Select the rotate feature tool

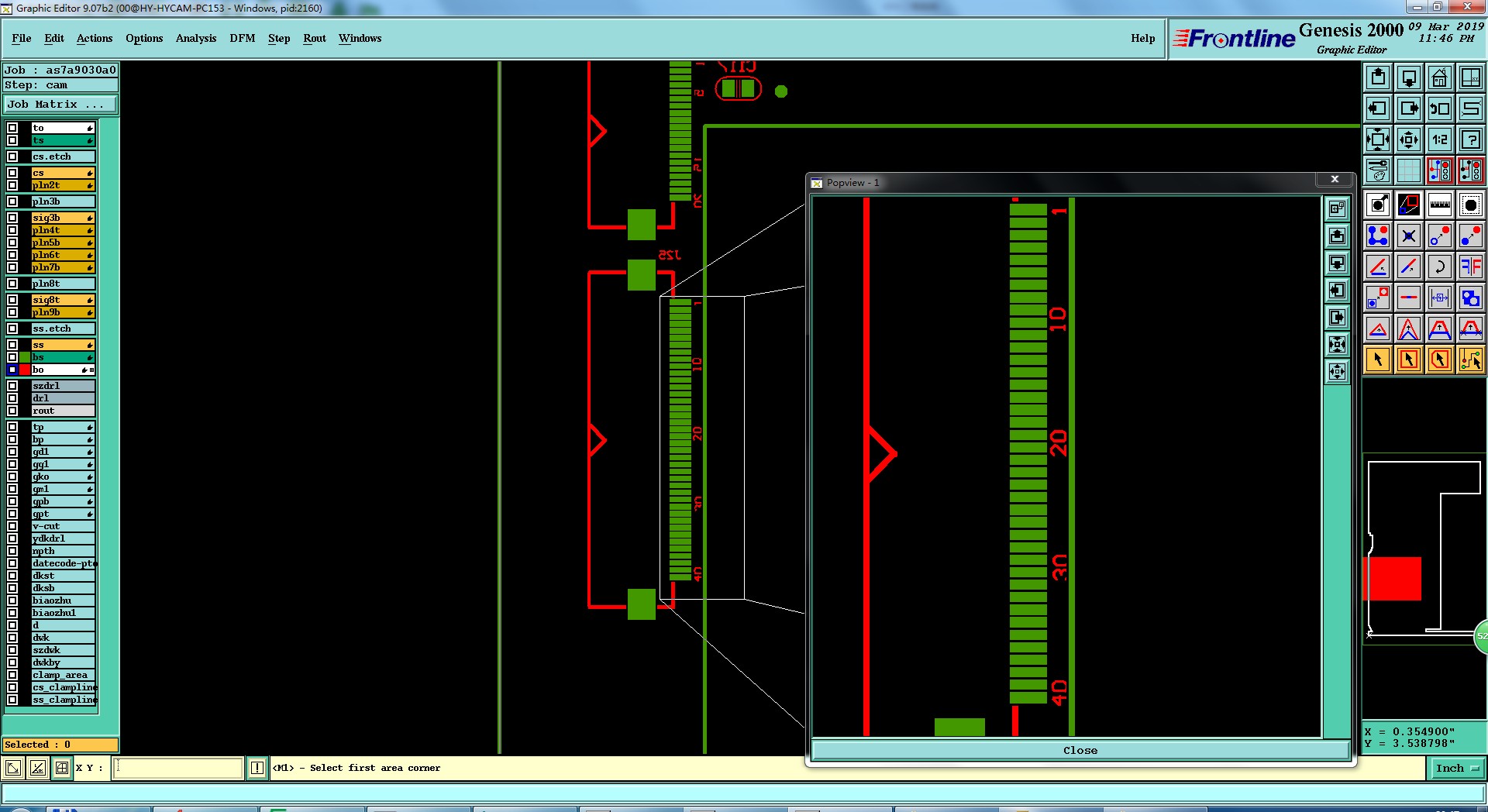[1440, 267]
